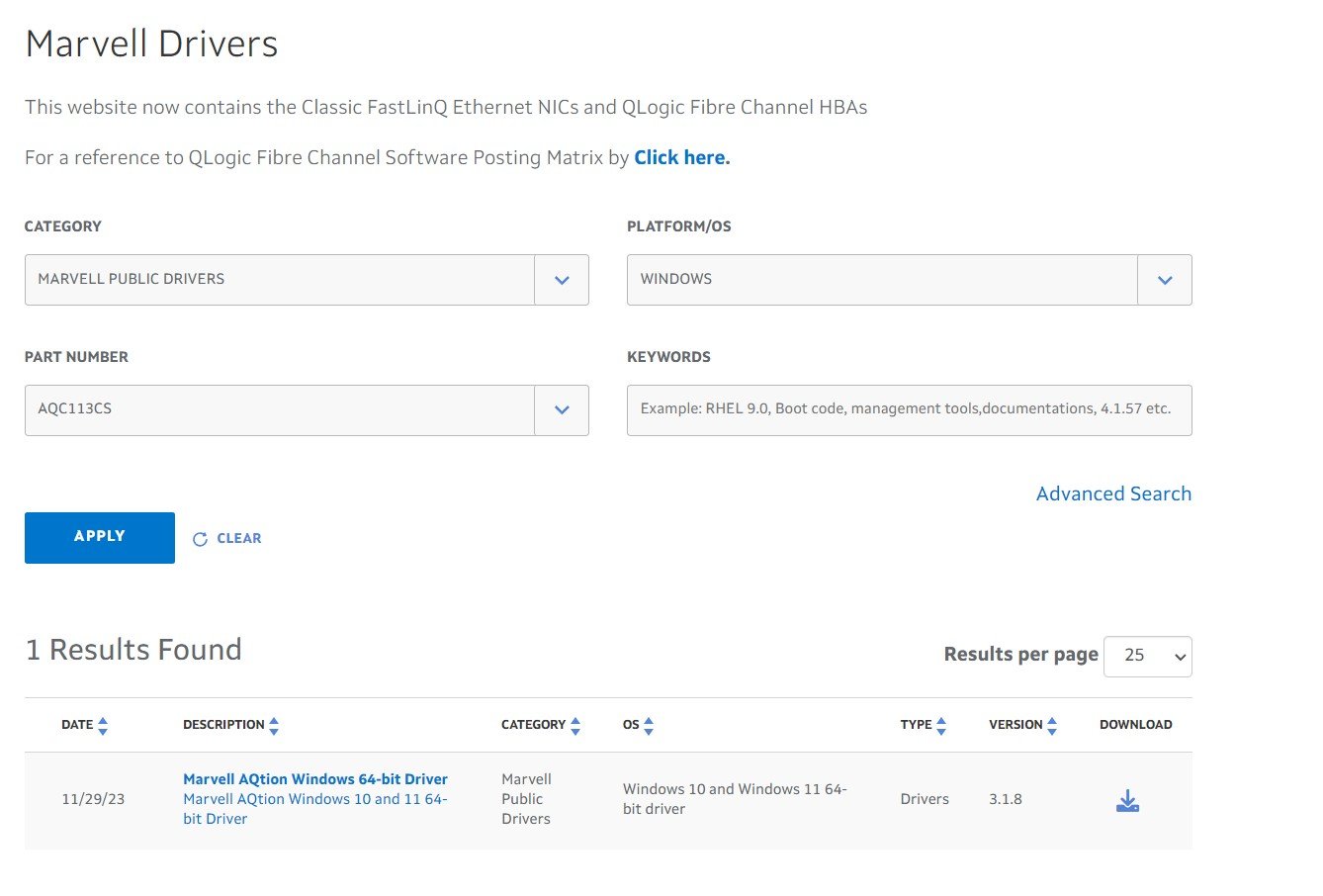This screenshot has height=896, width=1323.
Task: Open Marvell AQtion Windows 10 and 11 description link
Action: point(315,809)
